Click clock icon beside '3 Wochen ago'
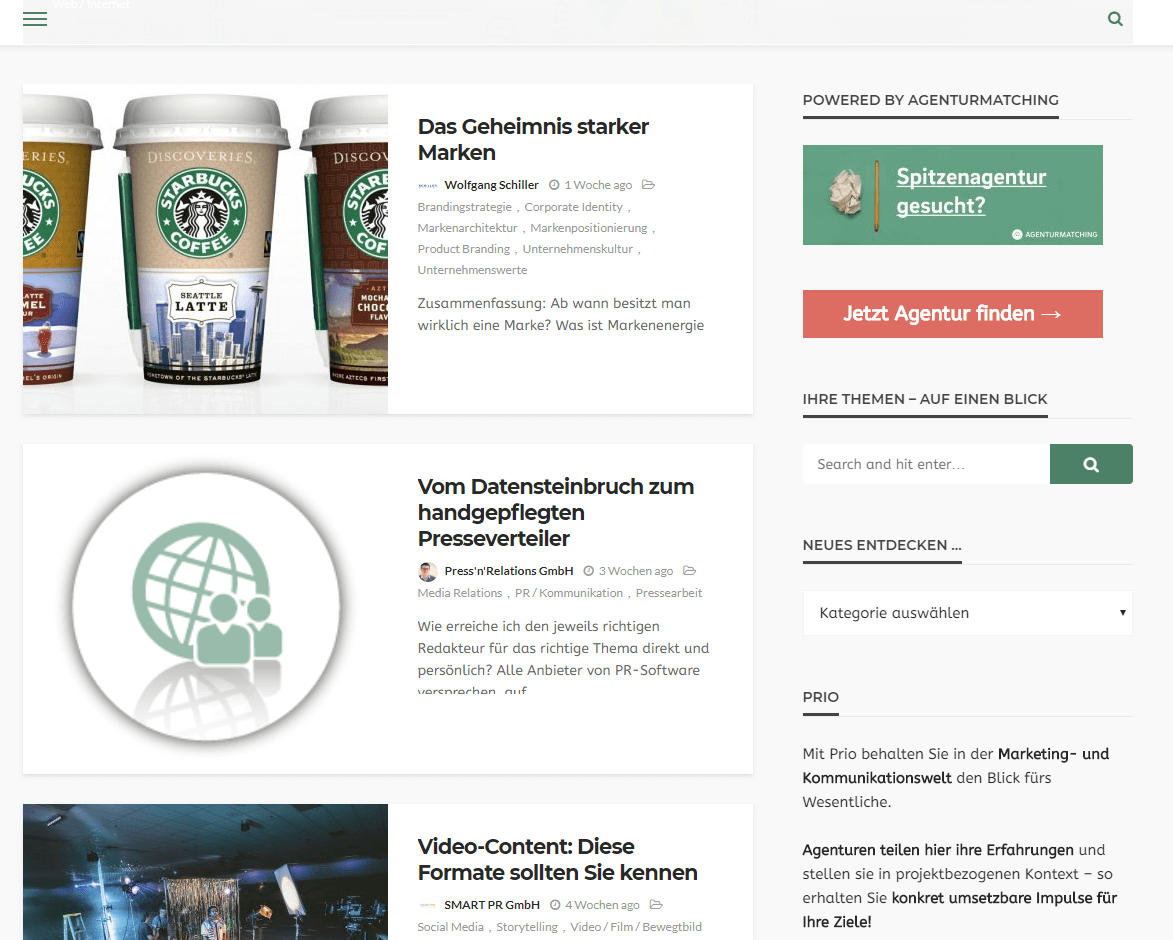 pos(589,571)
